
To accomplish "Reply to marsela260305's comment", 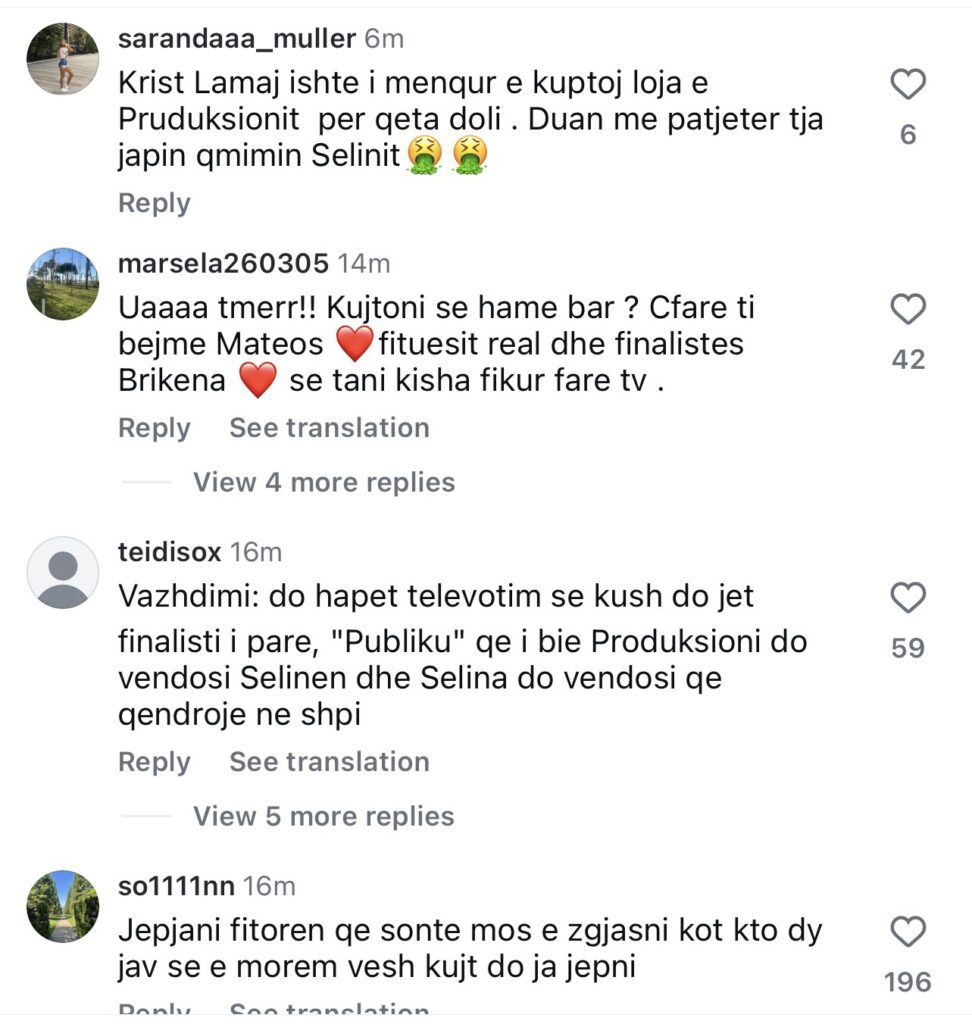I will coord(154,428).
